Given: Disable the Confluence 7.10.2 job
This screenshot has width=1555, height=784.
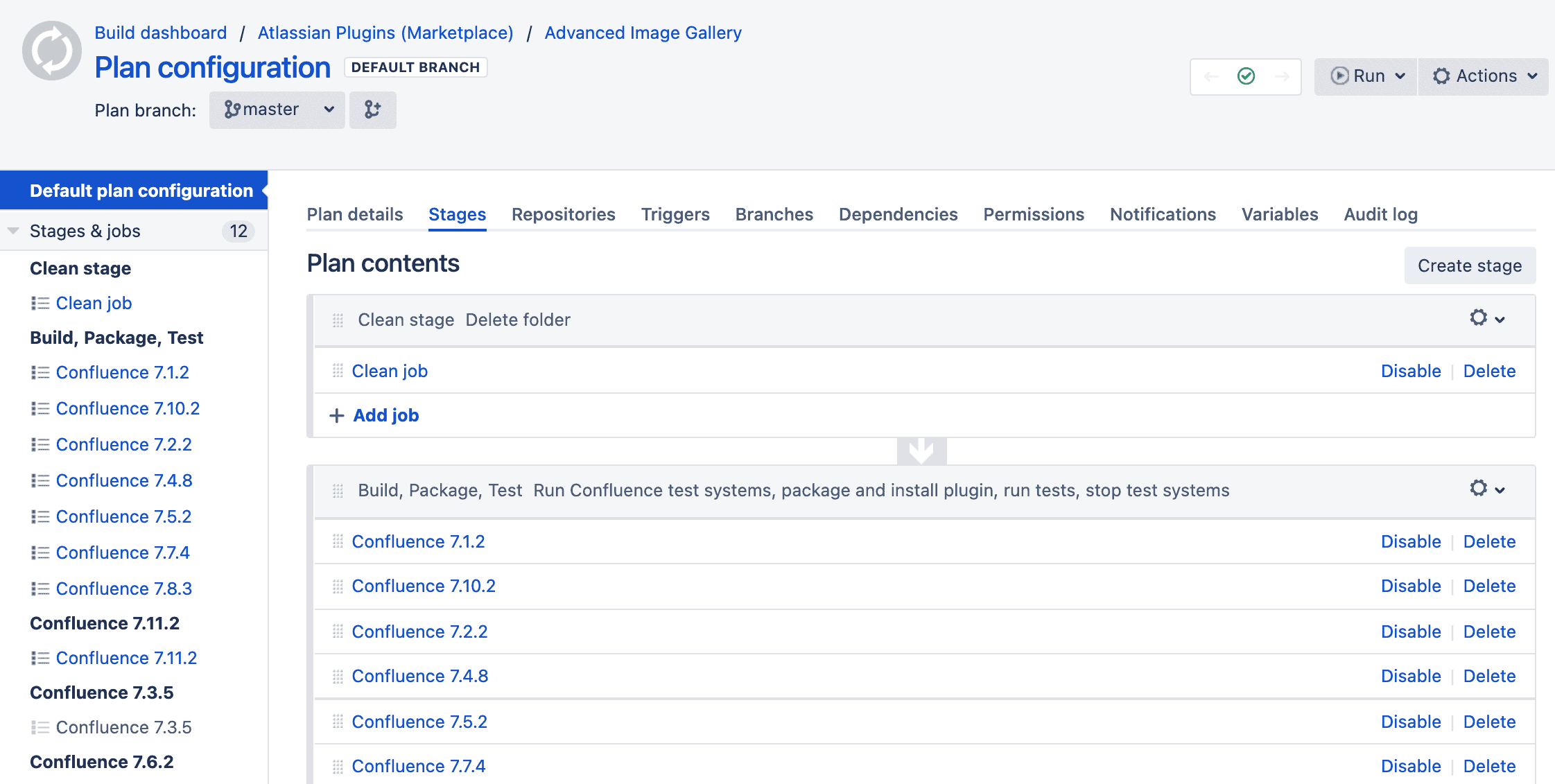Looking at the screenshot, I should click(1410, 586).
